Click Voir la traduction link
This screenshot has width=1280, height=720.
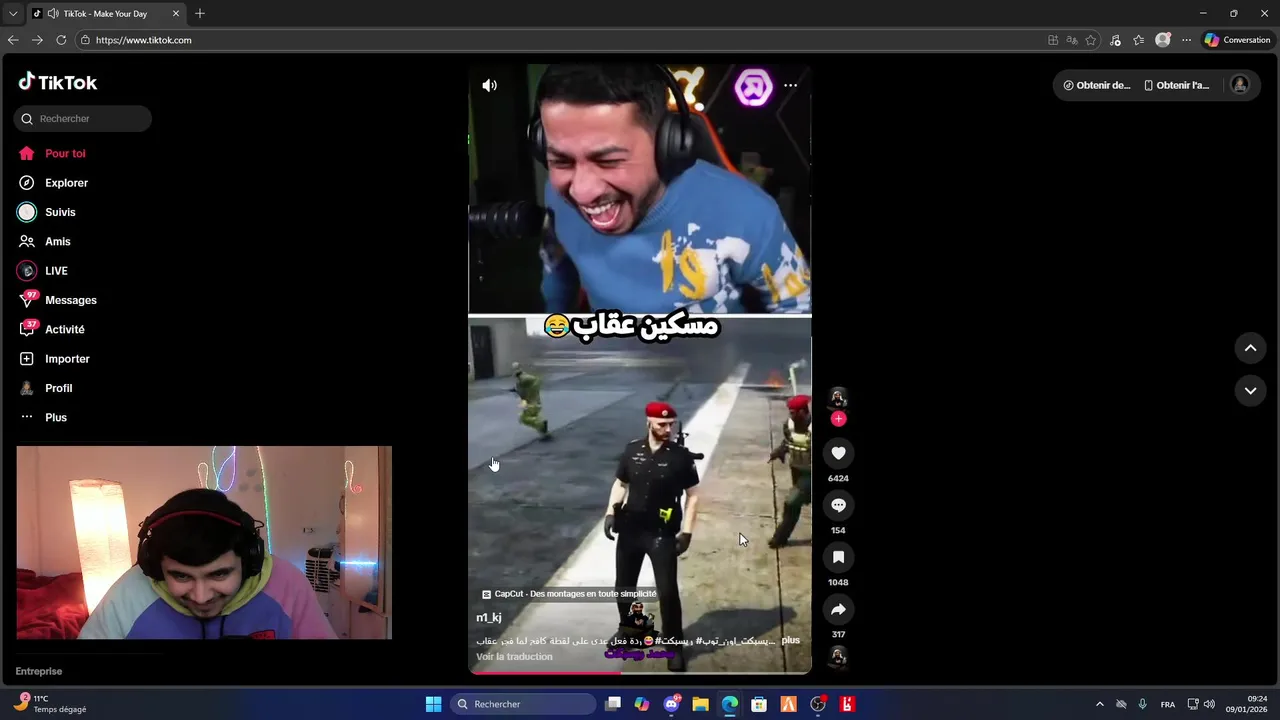[x=514, y=656]
